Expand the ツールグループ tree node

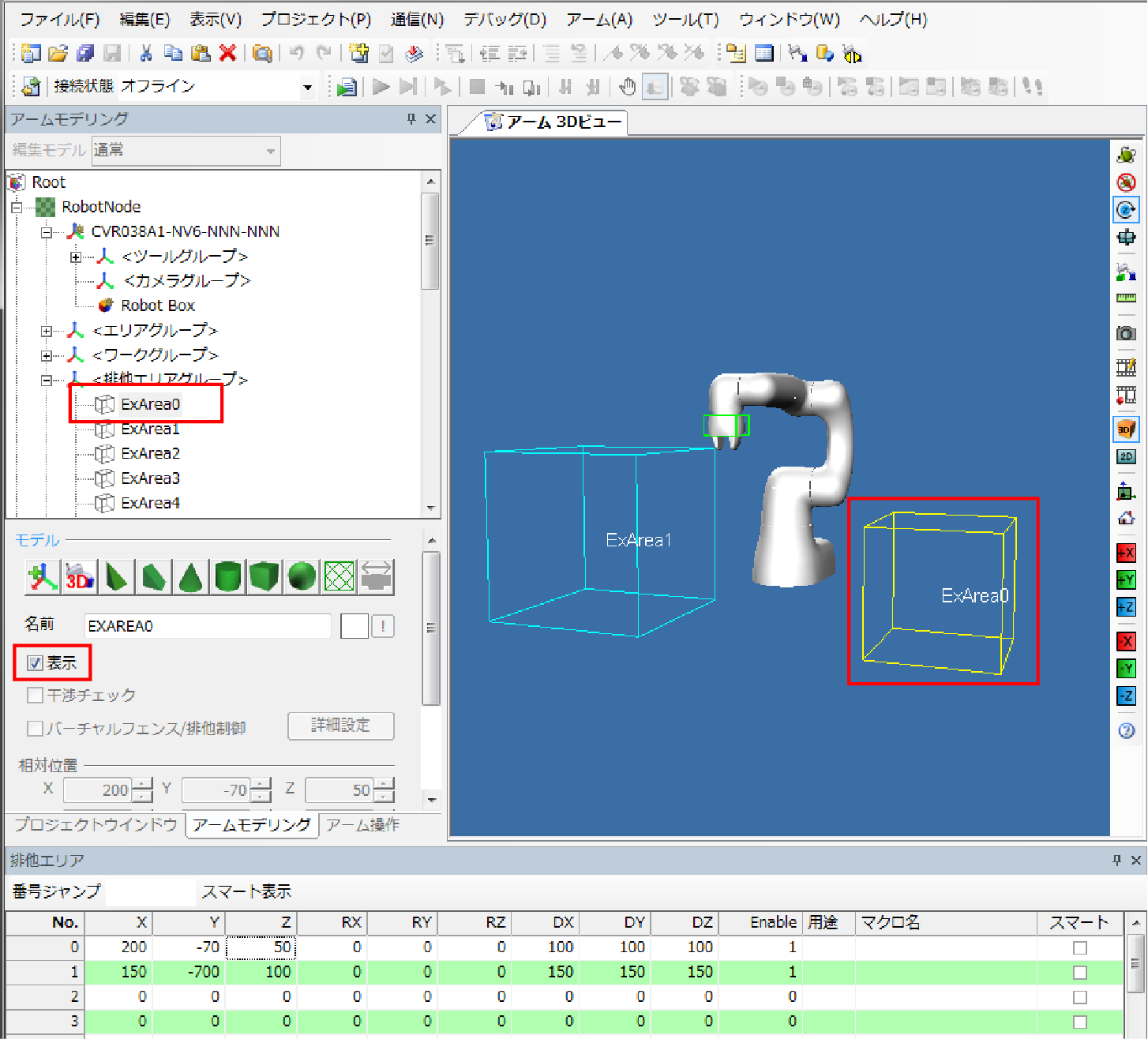pos(76,257)
